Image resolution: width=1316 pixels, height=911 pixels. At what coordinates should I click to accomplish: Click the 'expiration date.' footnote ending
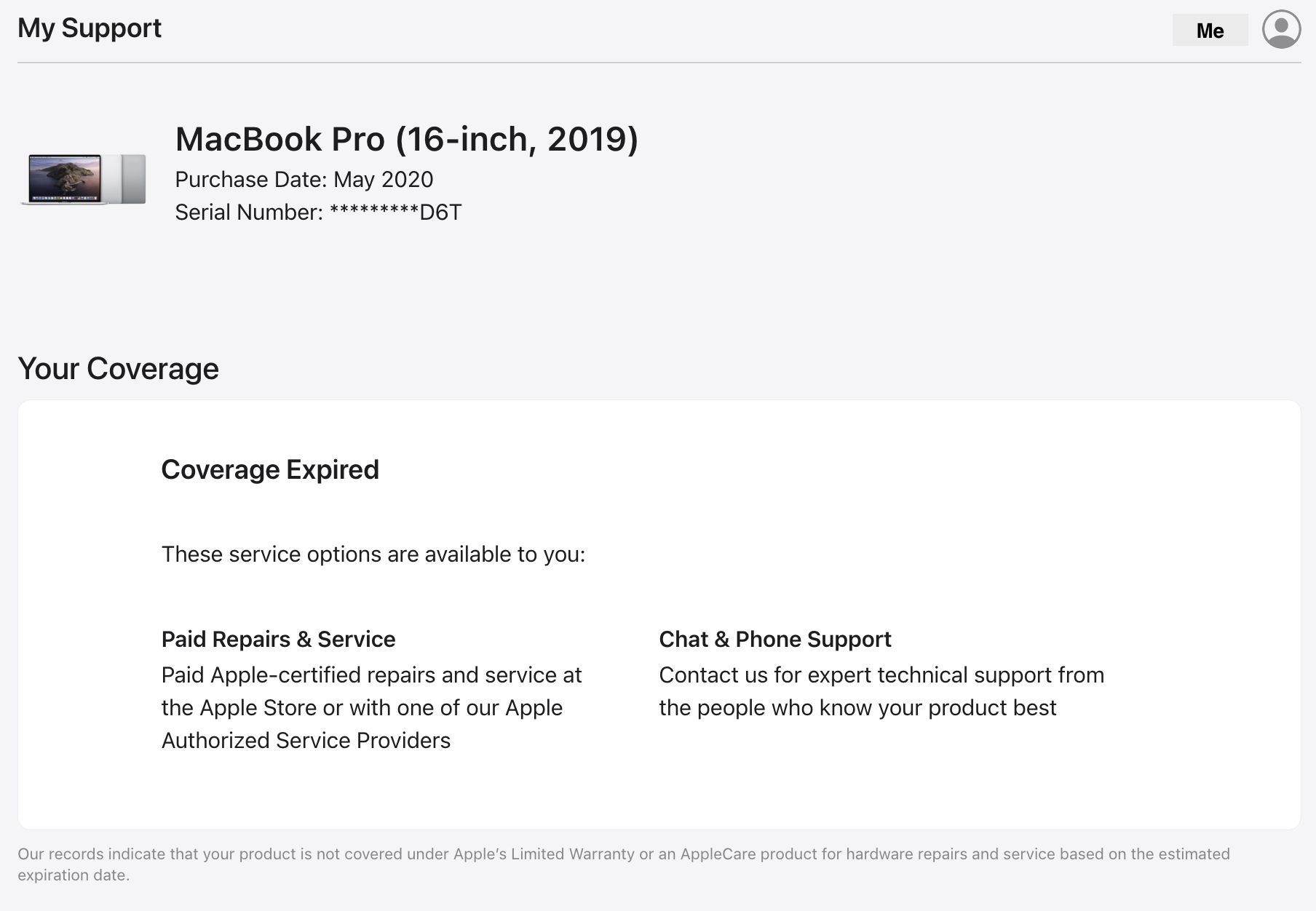click(x=74, y=875)
